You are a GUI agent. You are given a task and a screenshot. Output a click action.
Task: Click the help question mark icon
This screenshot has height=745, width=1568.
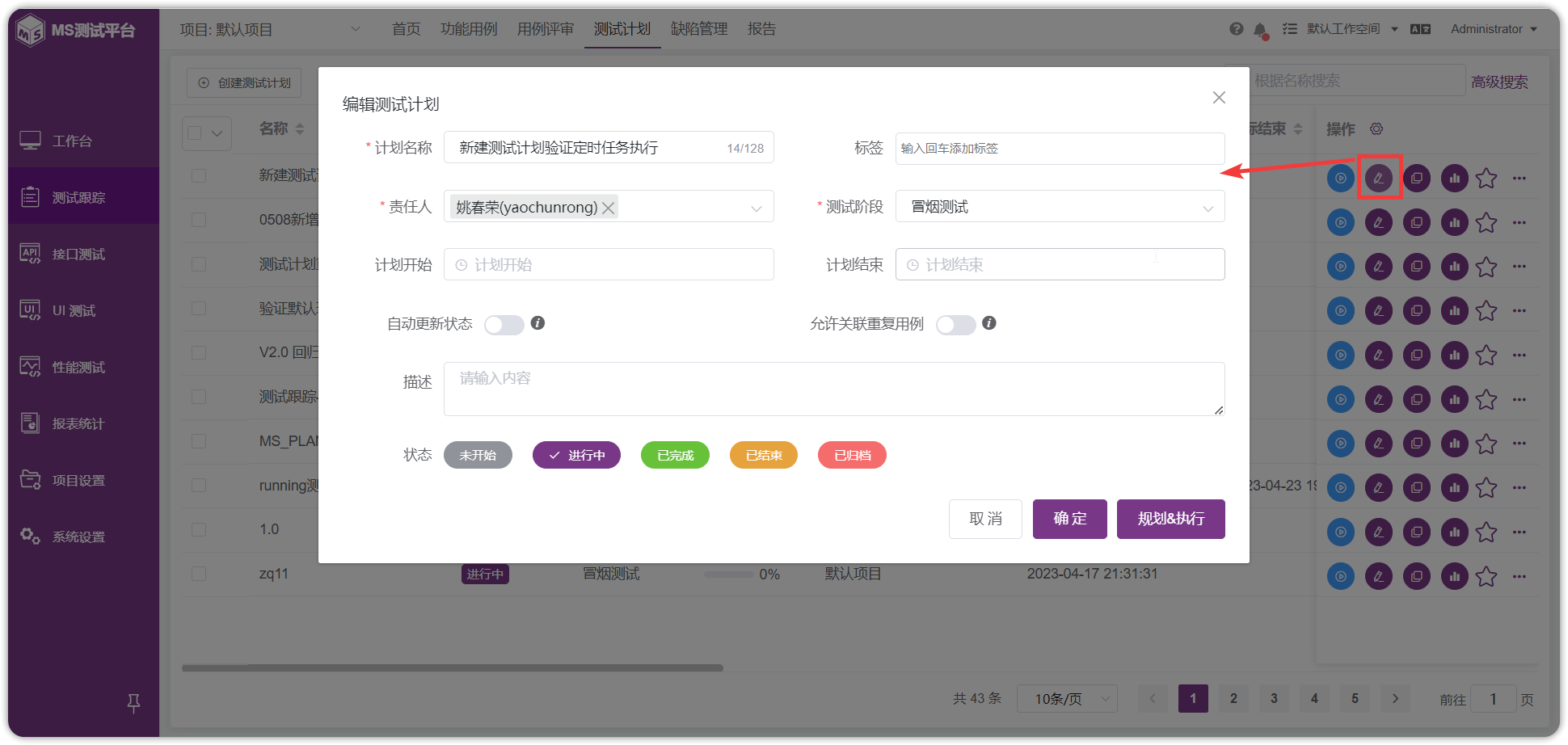1237,29
